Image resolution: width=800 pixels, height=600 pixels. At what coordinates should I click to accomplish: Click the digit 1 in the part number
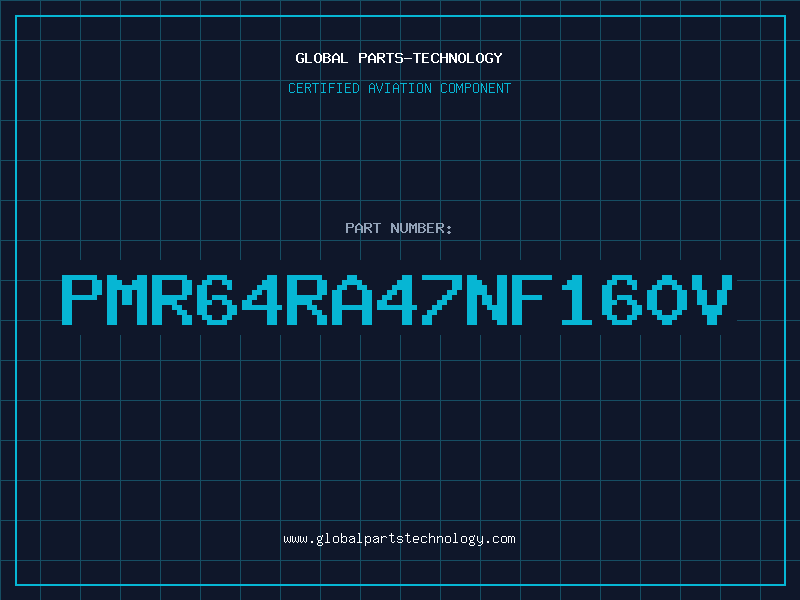[577, 299]
